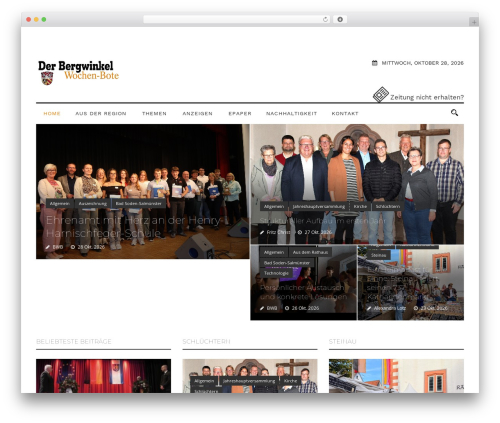Click the download icon beside the address bar
Image resolution: width=500 pixels, height=423 pixels.
coord(340,19)
